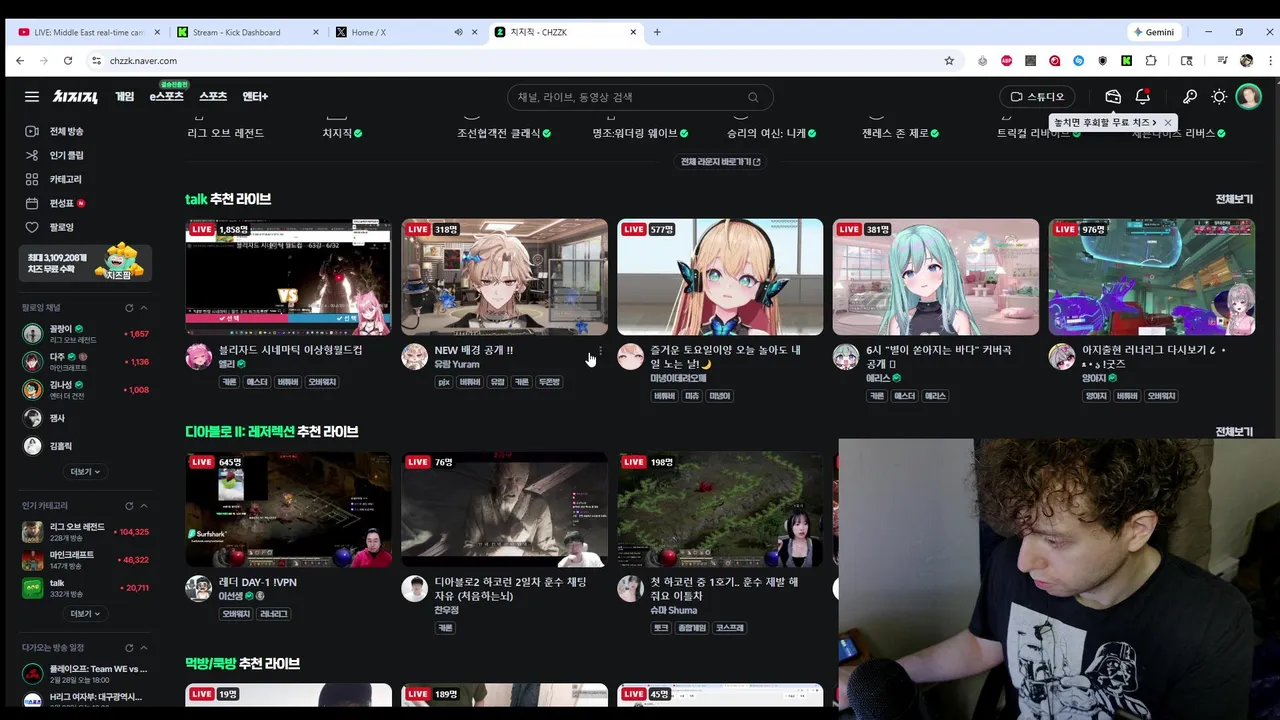Open options for NEW 배경 공개 stream
This screenshot has width=1280, height=720.
(600, 352)
